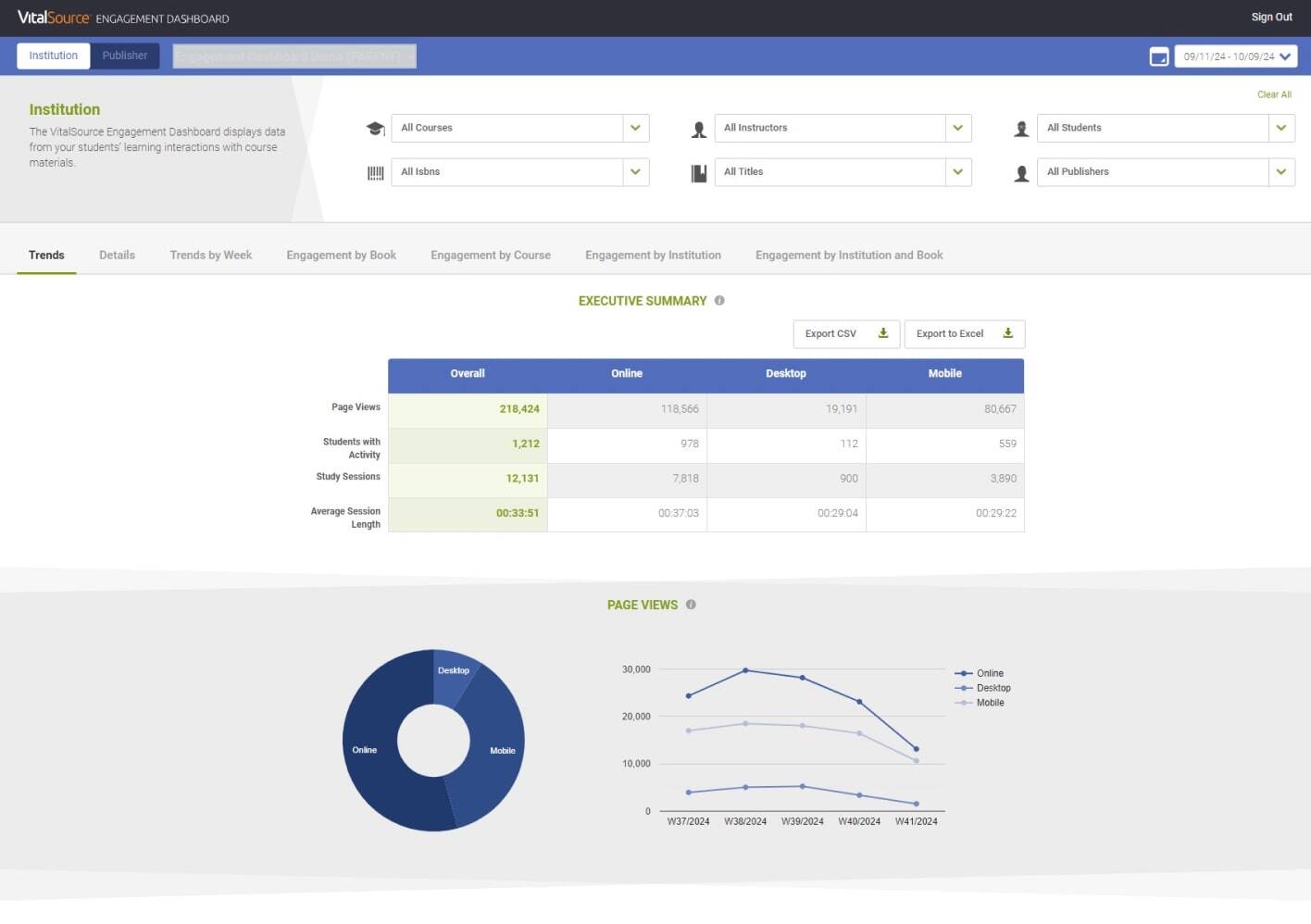Click the barcode ISBN icon
The height and width of the screenshot is (924, 1311).
375,173
